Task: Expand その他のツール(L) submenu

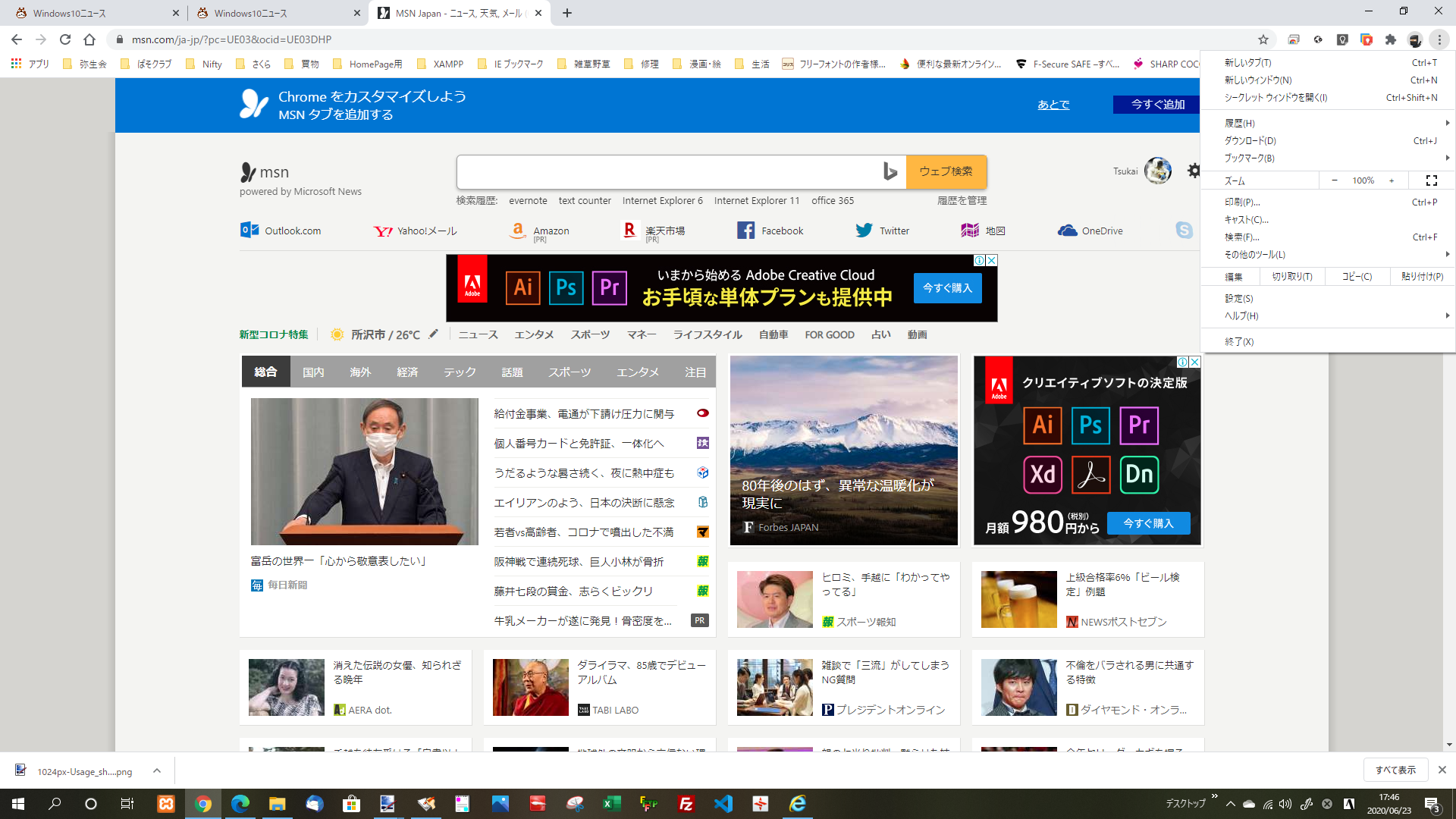Action: point(1327,254)
